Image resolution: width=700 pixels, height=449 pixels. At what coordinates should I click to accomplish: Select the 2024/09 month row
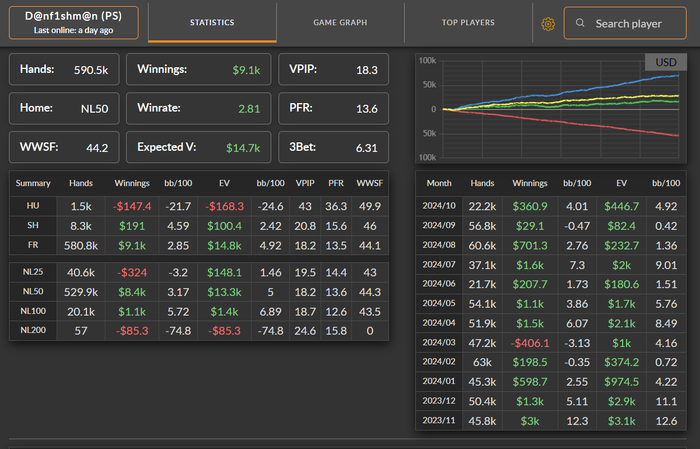pos(551,226)
